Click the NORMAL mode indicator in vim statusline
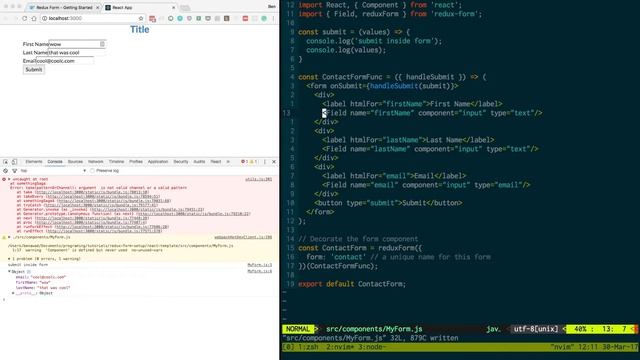This screenshot has width=640, height=360. (298, 329)
